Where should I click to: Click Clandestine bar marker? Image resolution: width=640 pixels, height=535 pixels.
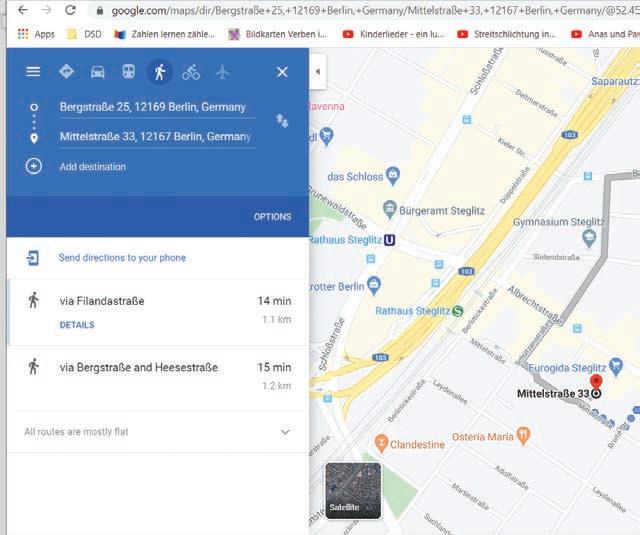click(x=381, y=443)
